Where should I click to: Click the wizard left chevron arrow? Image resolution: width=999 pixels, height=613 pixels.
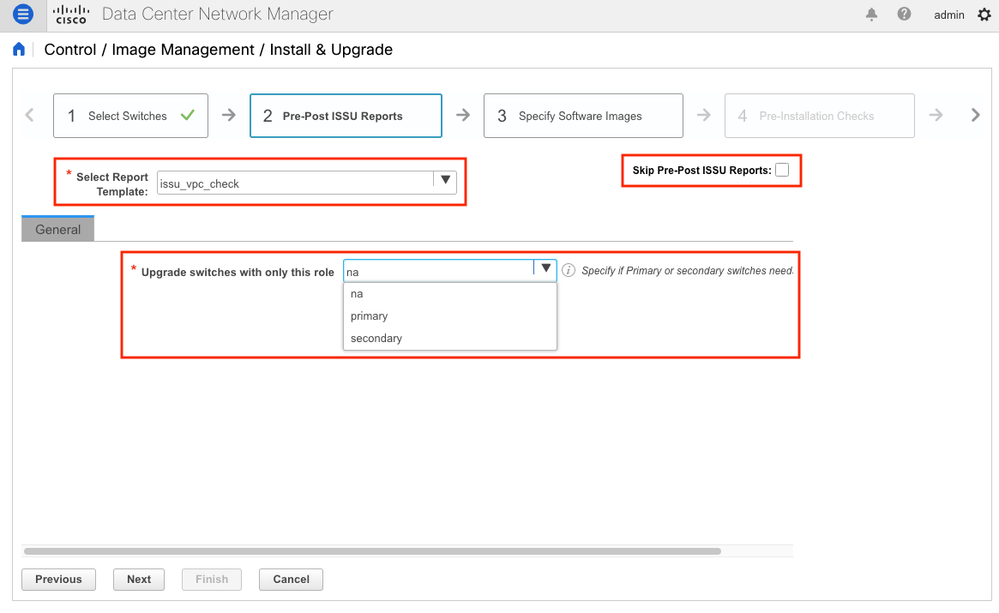click(29, 115)
